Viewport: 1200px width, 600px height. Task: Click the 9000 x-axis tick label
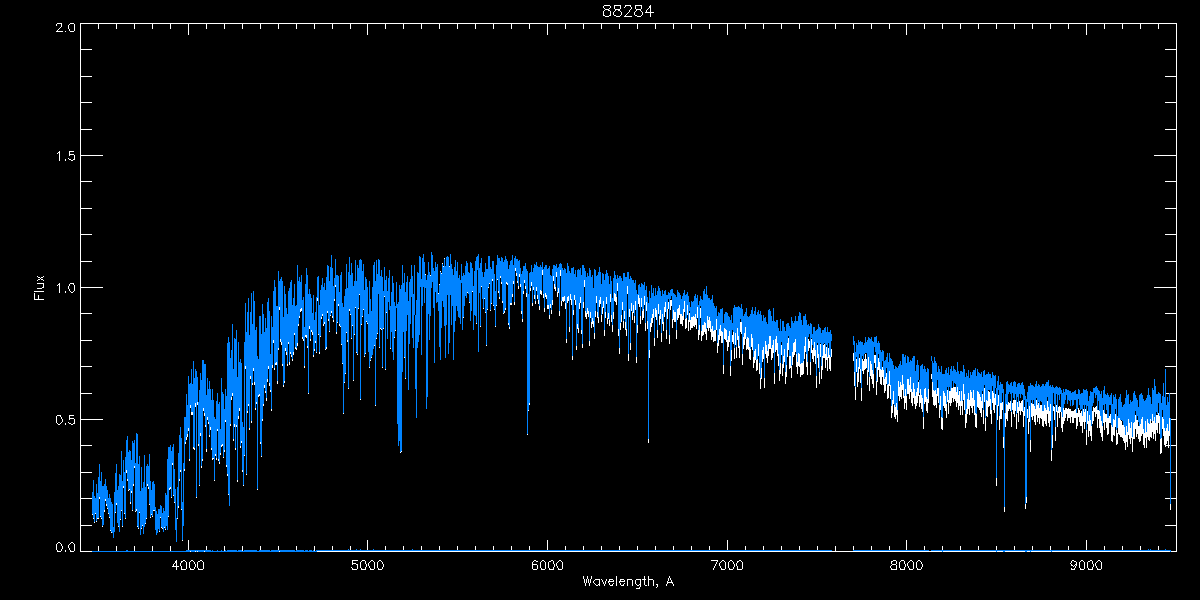click(x=1086, y=565)
